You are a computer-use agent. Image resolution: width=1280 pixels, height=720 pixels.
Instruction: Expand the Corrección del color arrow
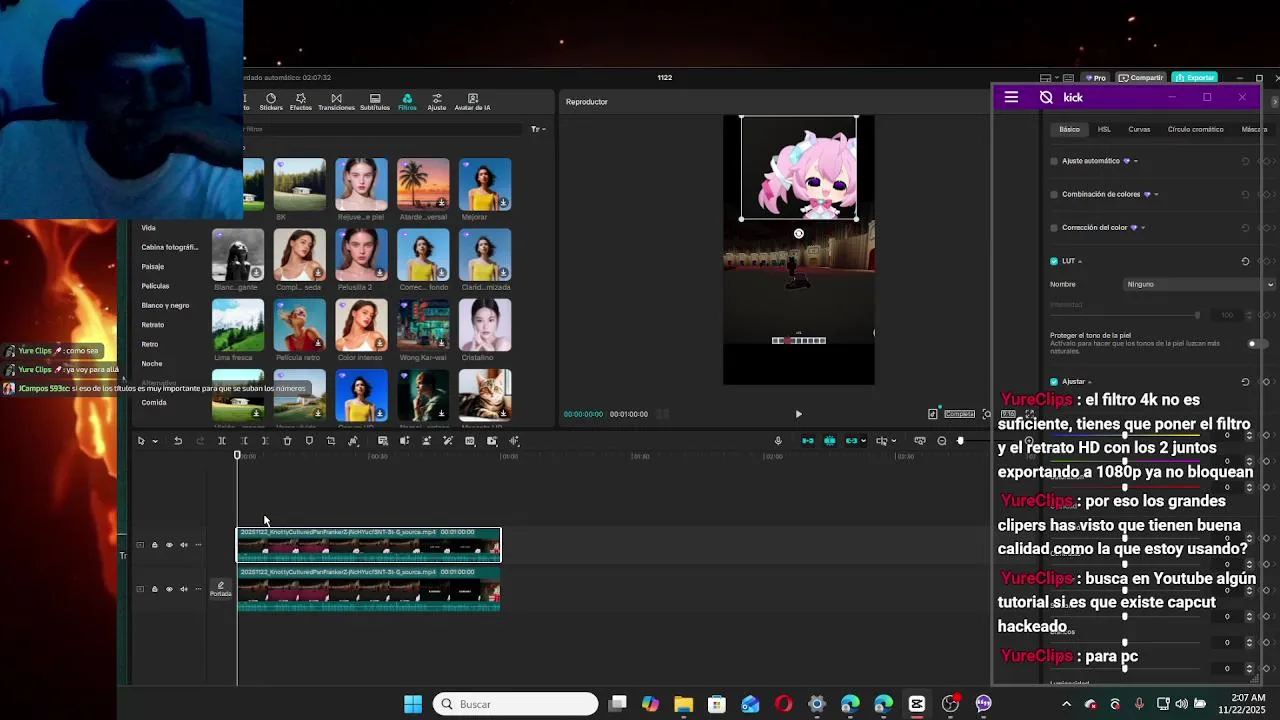click(x=1143, y=228)
